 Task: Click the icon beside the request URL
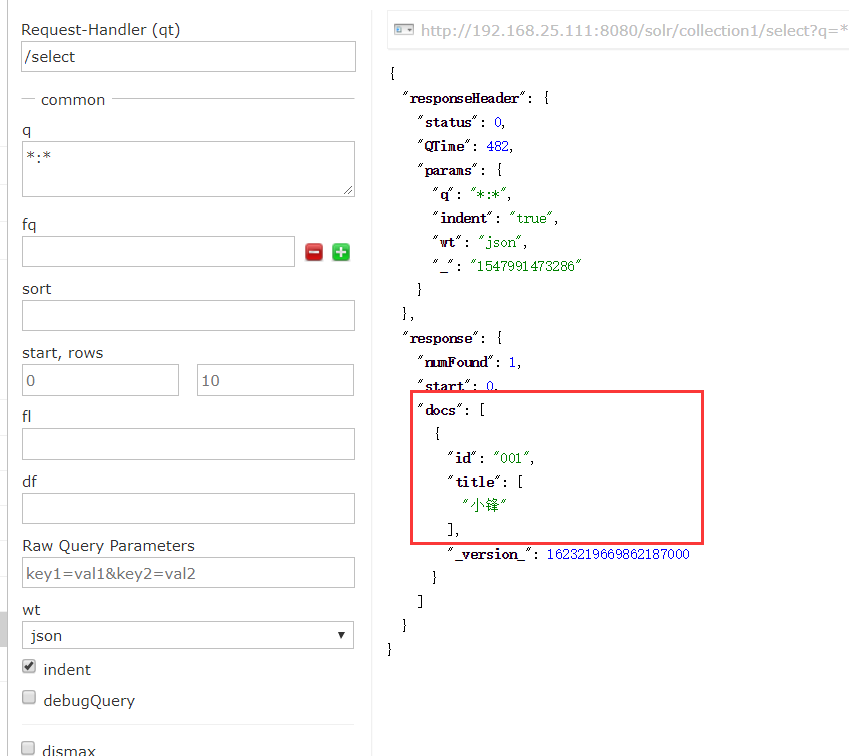pyautogui.click(x=403, y=29)
